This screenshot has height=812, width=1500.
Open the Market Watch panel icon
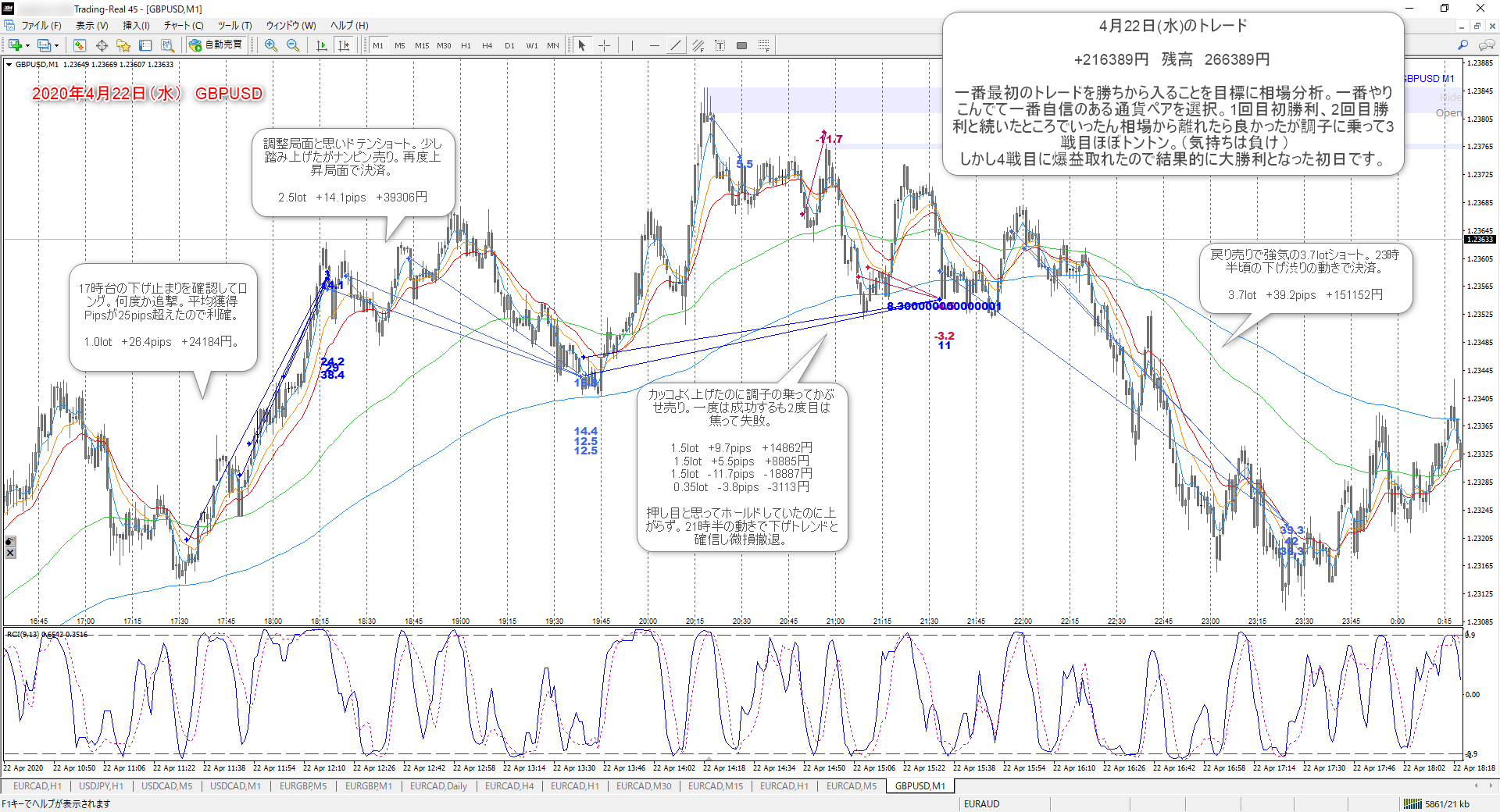click(x=80, y=45)
